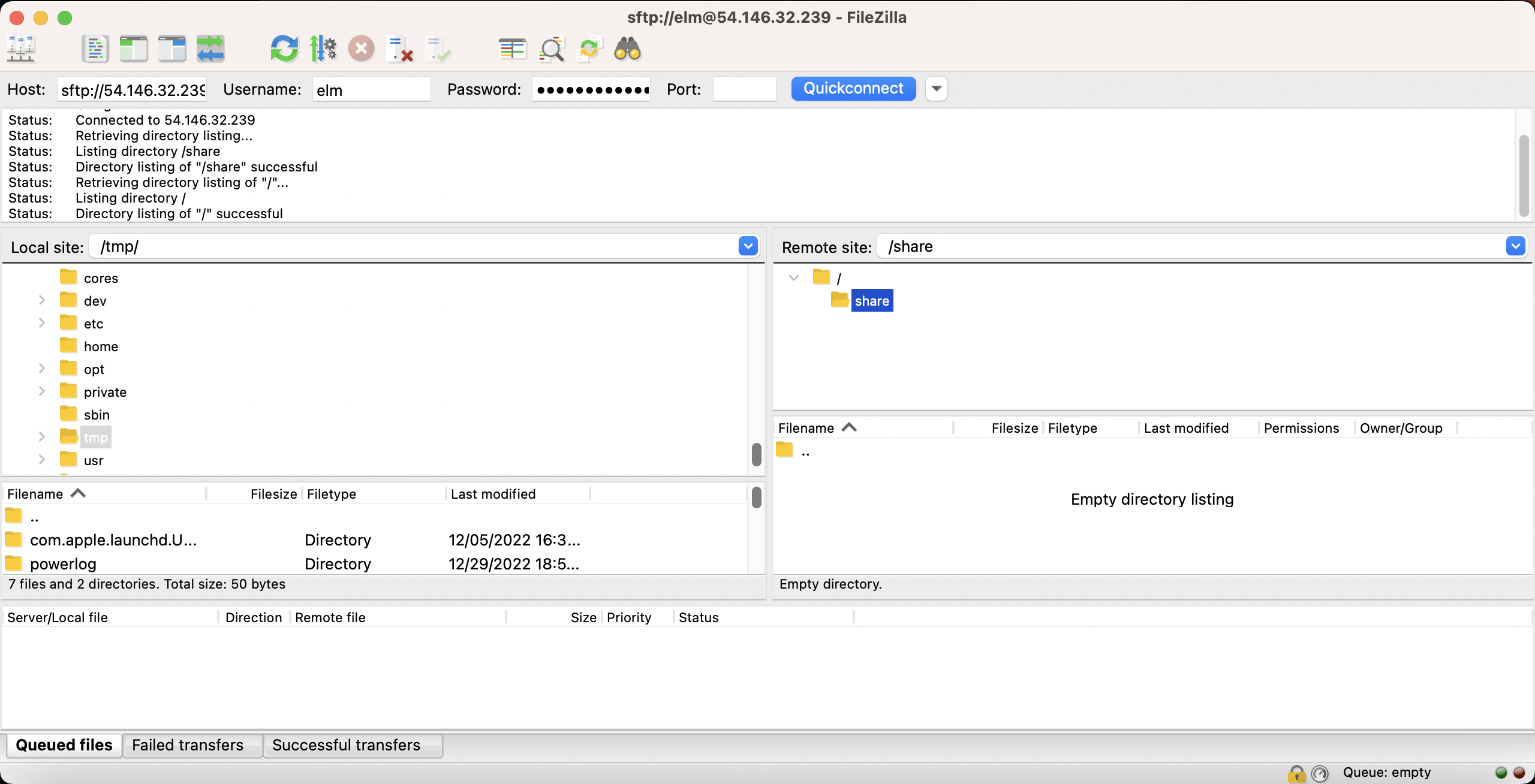This screenshot has width=1535, height=784.
Task: Select the powerlog directory row
Action: pyautogui.click(x=375, y=564)
